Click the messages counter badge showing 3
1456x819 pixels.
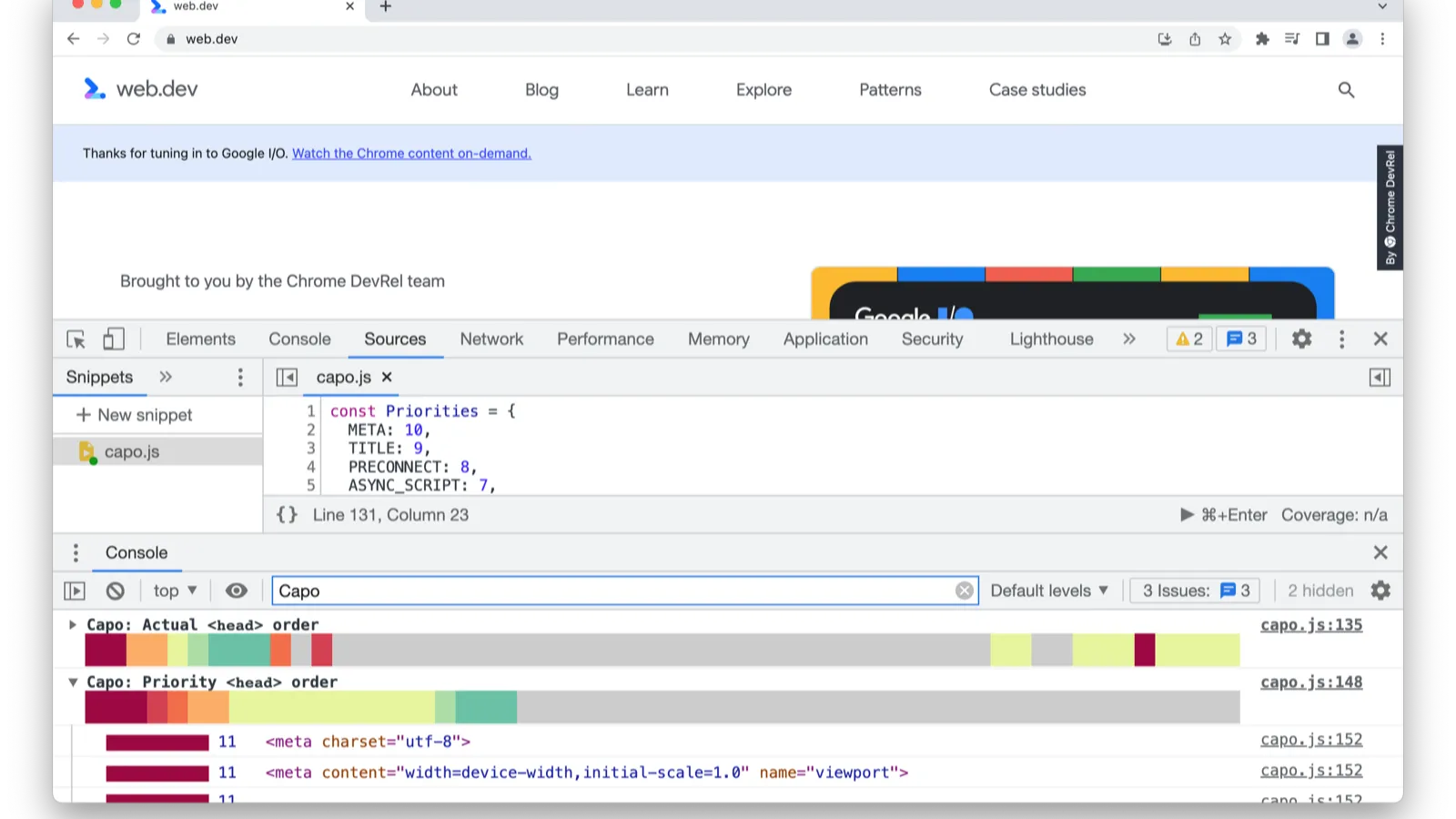pyautogui.click(x=1242, y=339)
